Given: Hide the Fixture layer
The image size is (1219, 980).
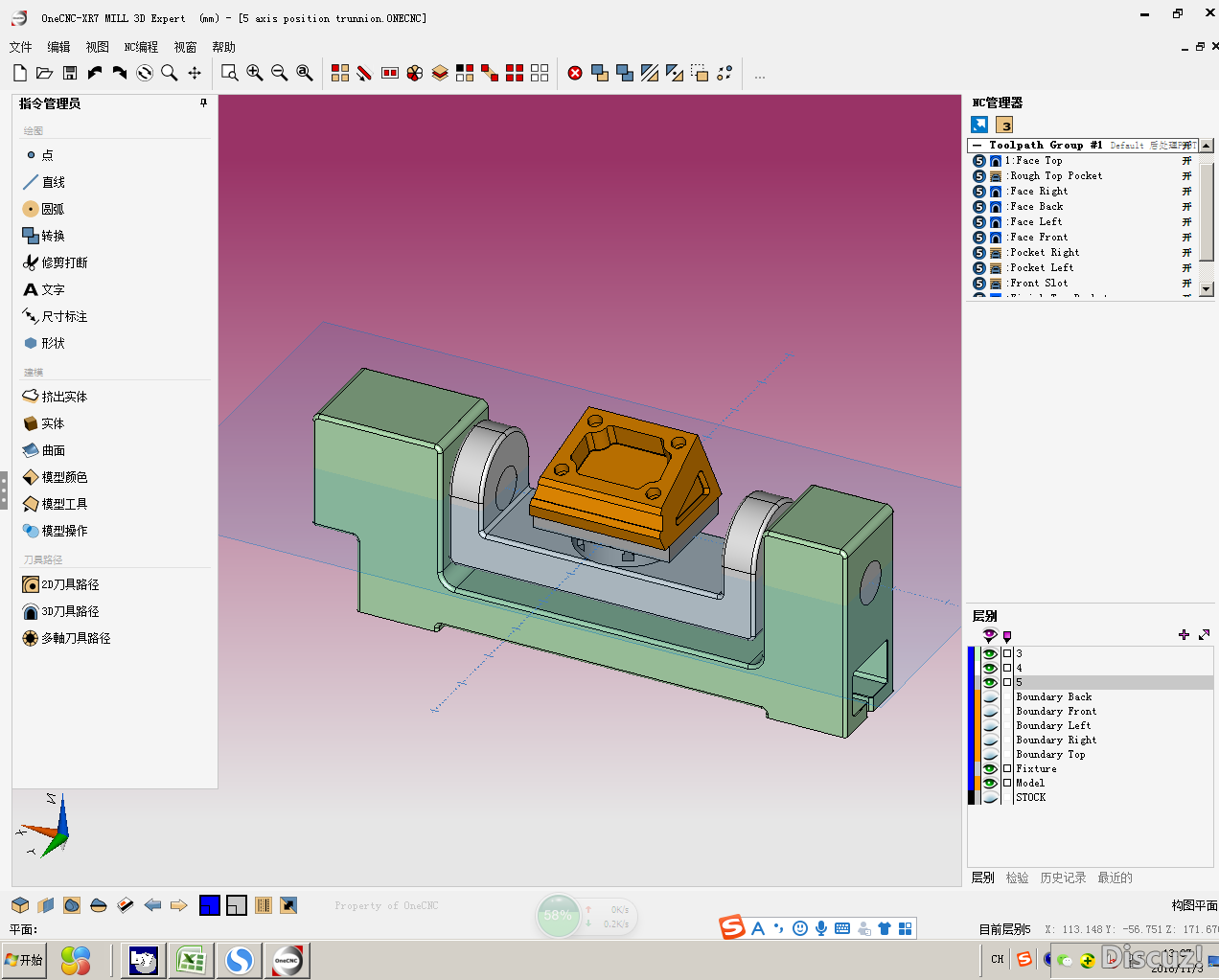Looking at the screenshot, I should click(990, 768).
